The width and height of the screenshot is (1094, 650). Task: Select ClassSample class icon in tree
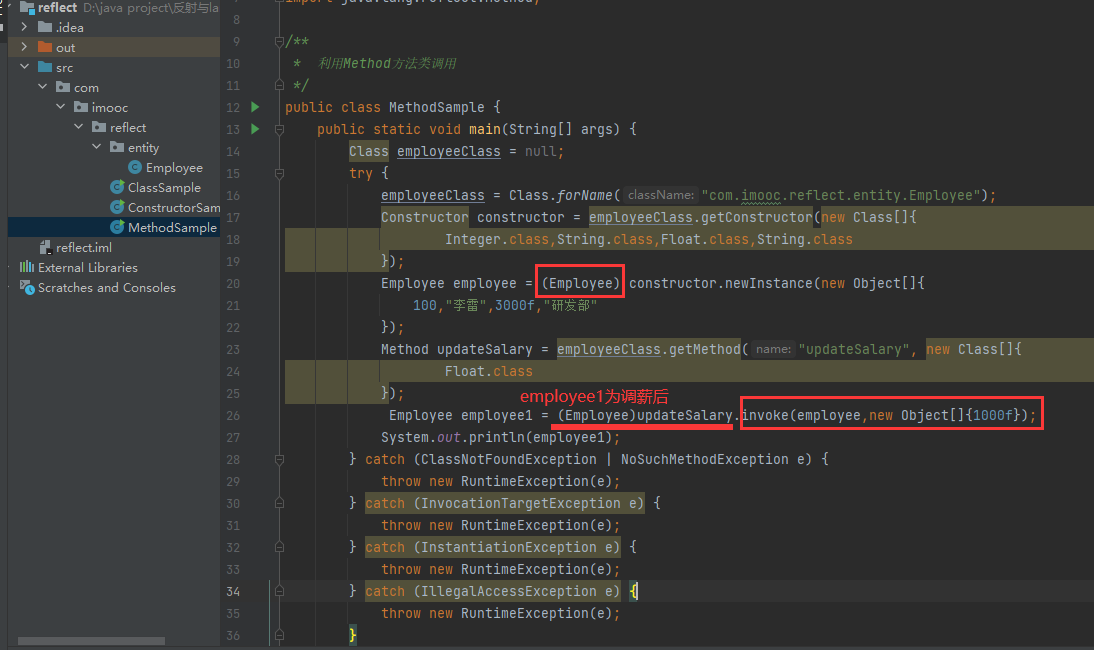coord(117,188)
